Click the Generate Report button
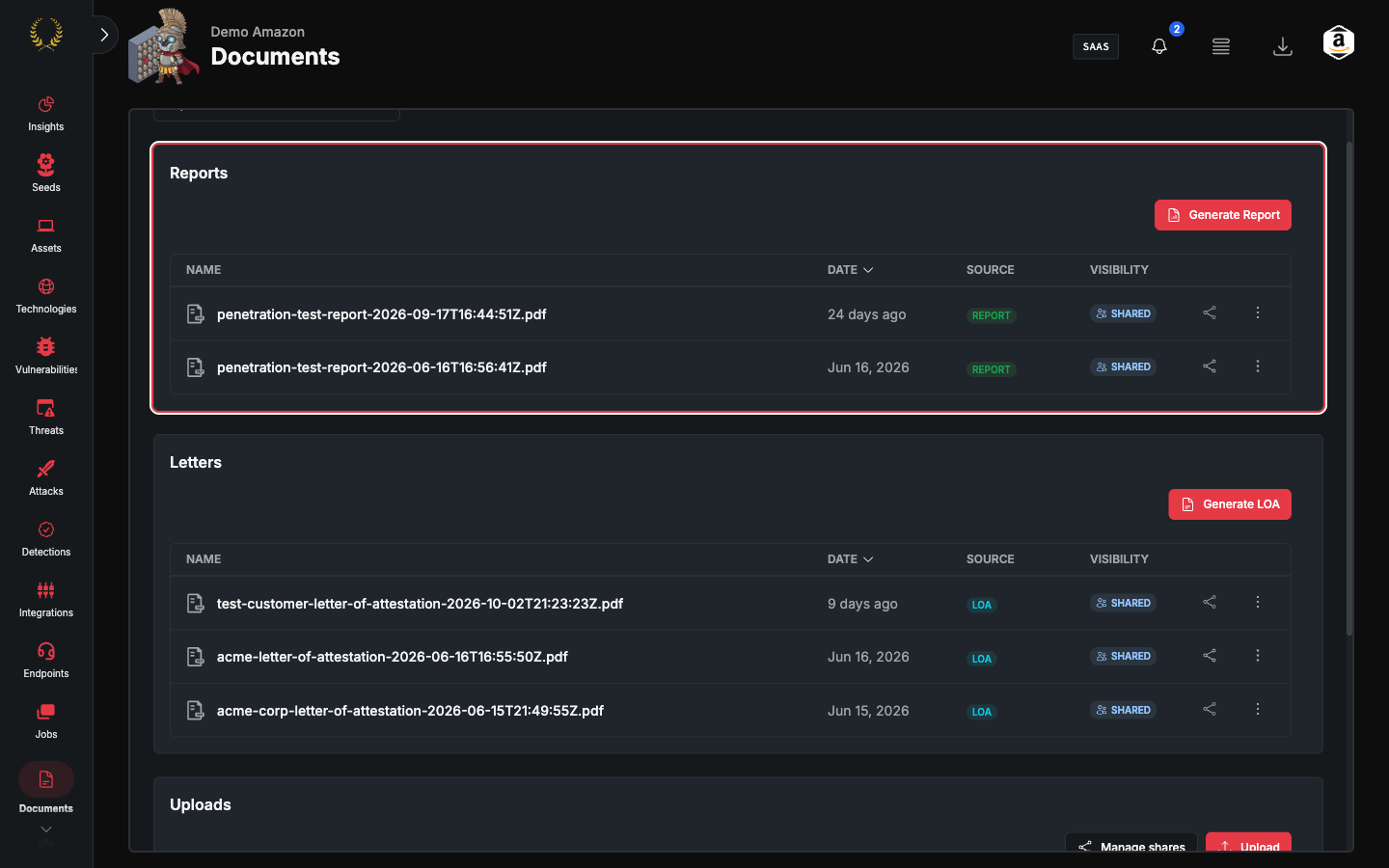 coord(1223,215)
